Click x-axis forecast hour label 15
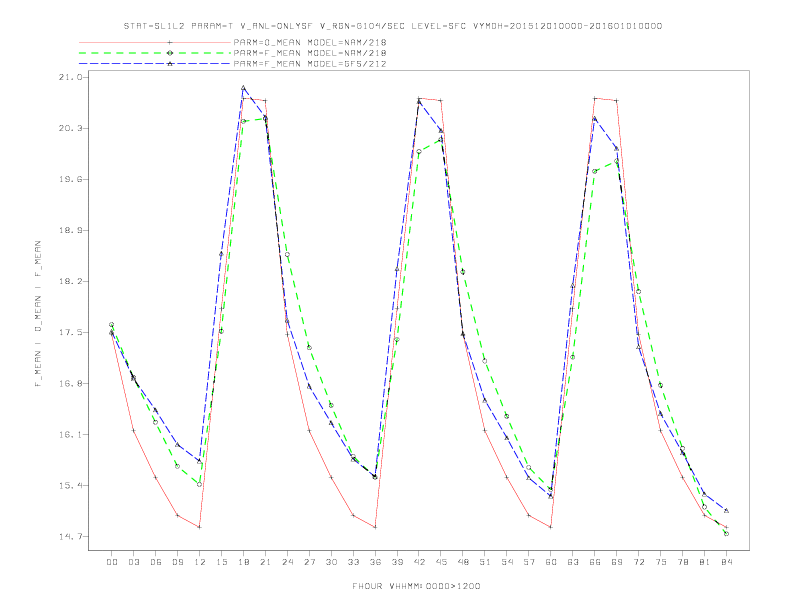 pyautogui.click(x=221, y=562)
